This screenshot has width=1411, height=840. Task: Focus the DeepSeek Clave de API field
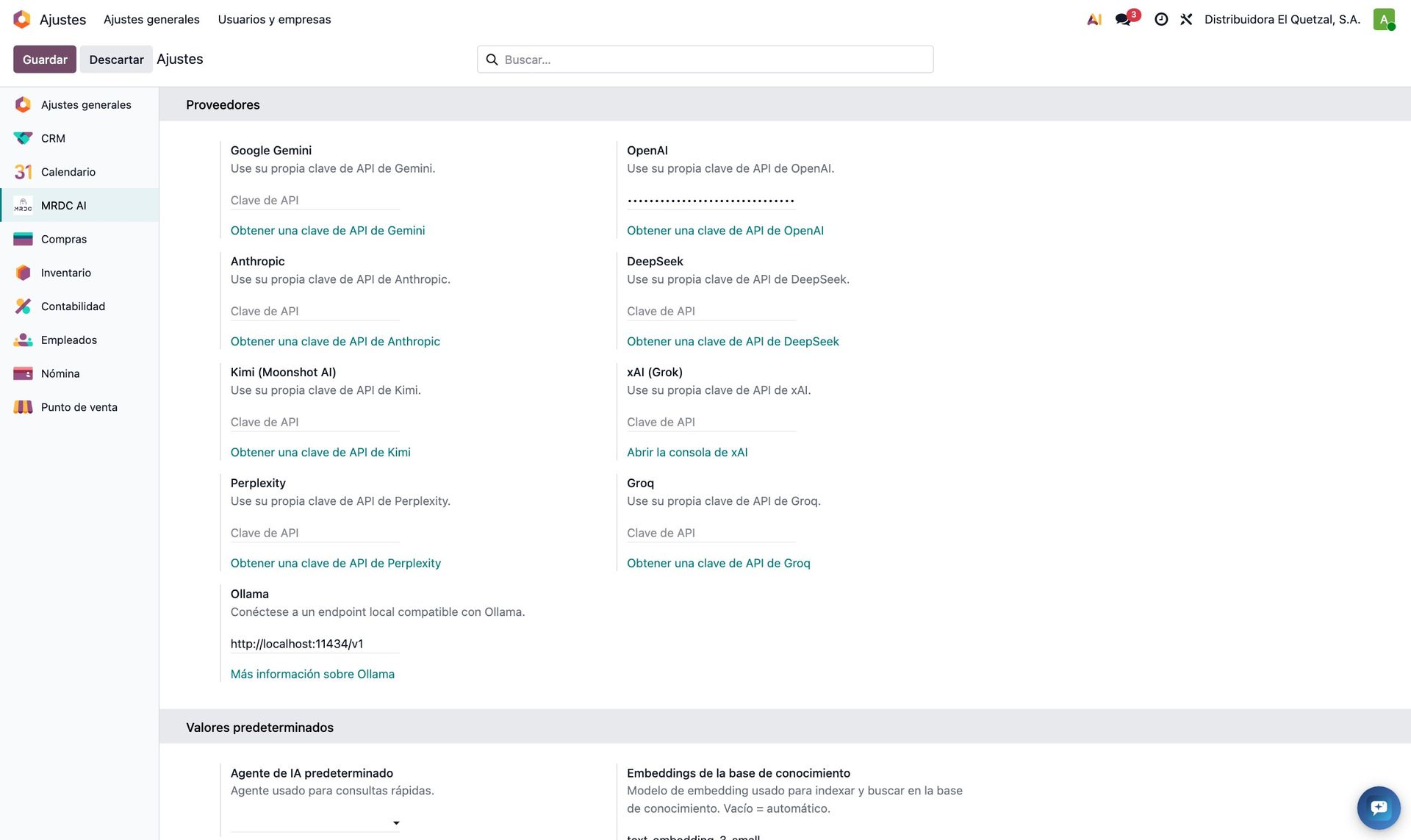pos(711,311)
